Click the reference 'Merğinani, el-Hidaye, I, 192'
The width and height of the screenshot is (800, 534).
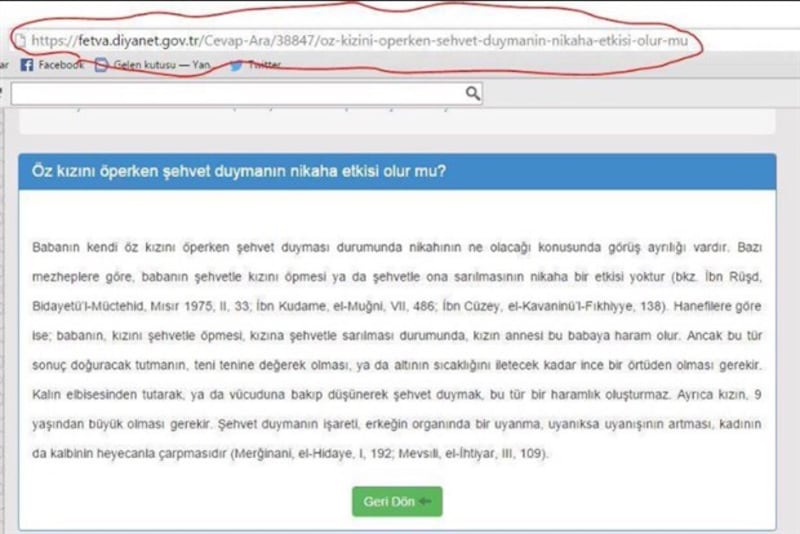(312, 453)
